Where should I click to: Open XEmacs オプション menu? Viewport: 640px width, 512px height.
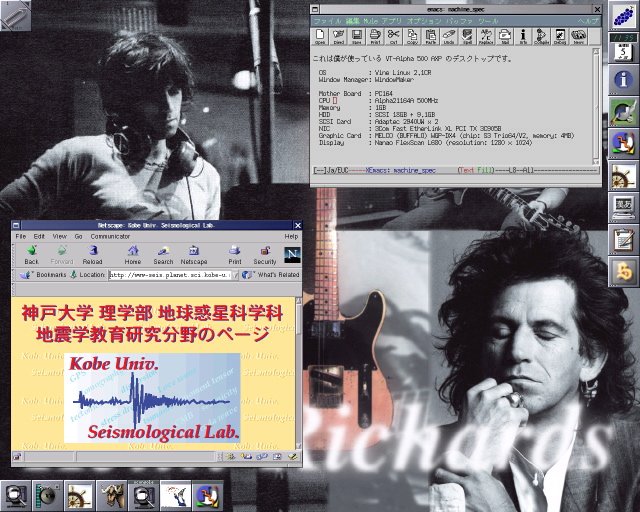[424, 21]
